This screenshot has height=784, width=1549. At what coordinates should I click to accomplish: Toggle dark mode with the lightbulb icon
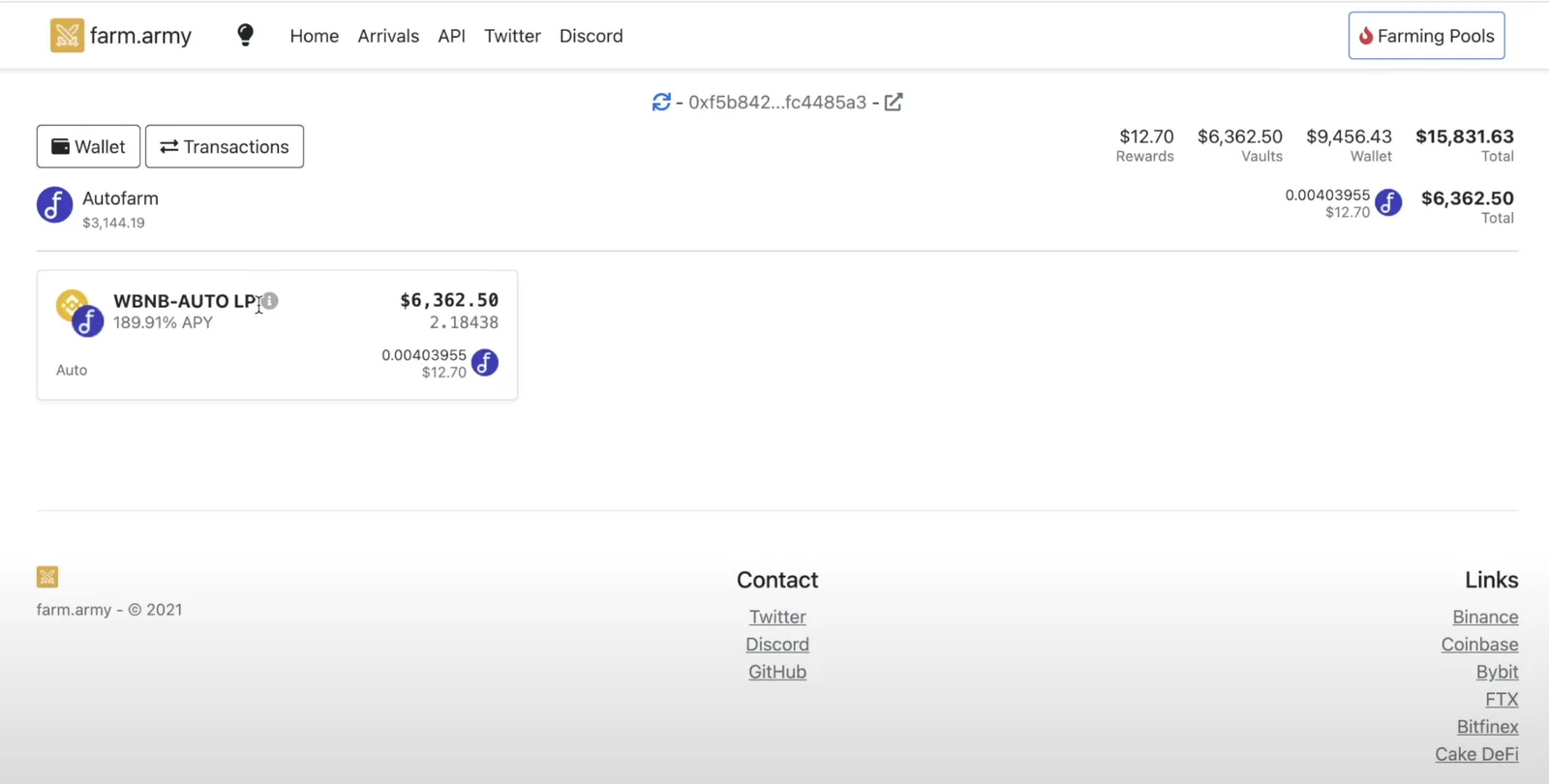[x=246, y=35]
